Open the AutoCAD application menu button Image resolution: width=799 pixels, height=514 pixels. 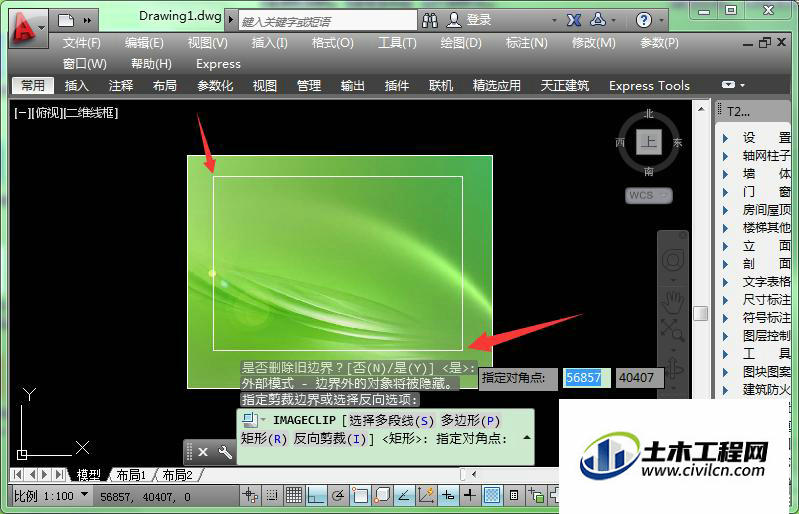[28, 28]
